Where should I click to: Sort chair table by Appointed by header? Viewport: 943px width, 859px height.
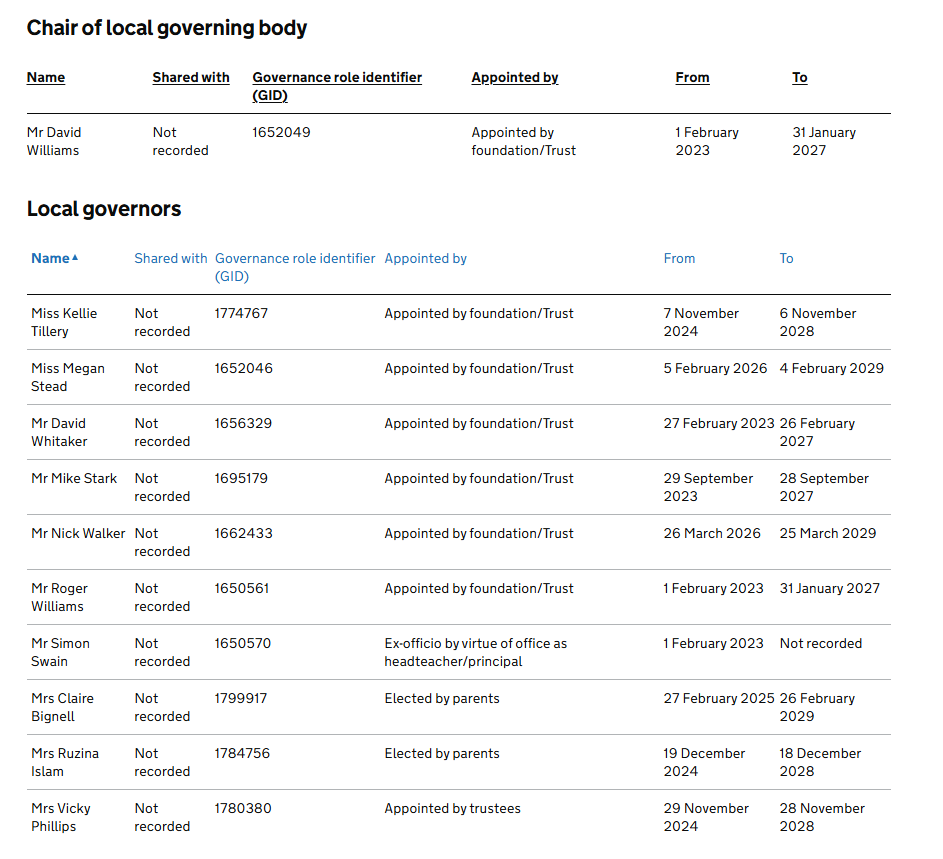tap(515, 78)
